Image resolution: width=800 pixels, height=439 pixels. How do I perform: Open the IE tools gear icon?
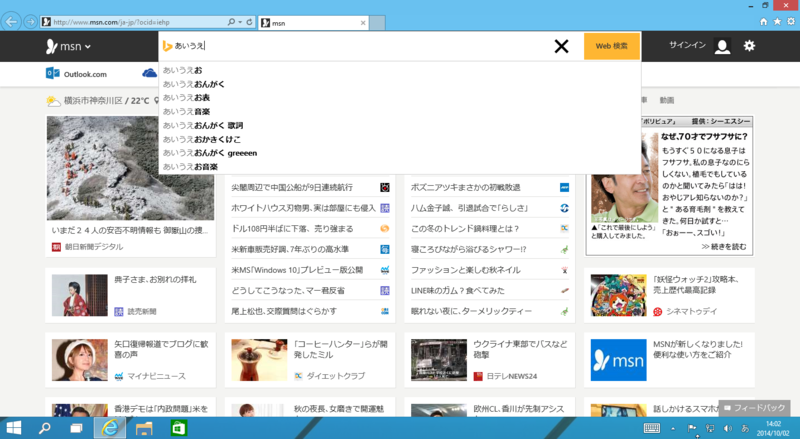[791, 21]
